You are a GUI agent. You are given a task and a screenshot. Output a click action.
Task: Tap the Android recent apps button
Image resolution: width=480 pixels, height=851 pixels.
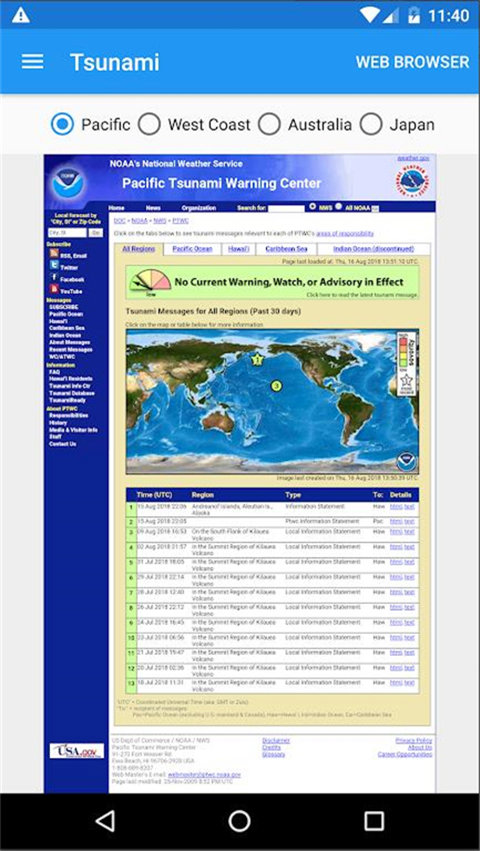pos(374,821)
